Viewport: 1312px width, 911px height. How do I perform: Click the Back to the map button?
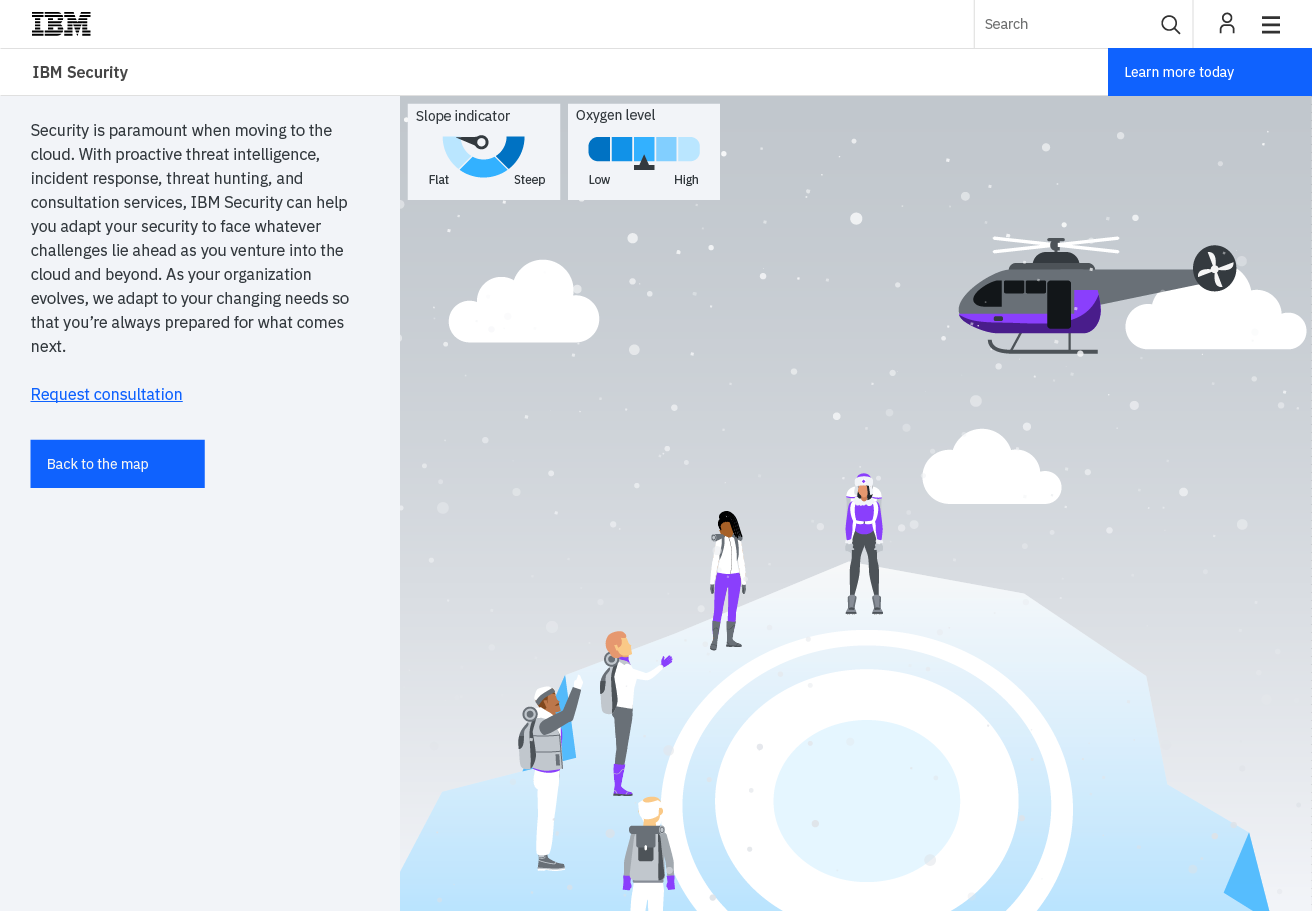click(x=118, y=464)
